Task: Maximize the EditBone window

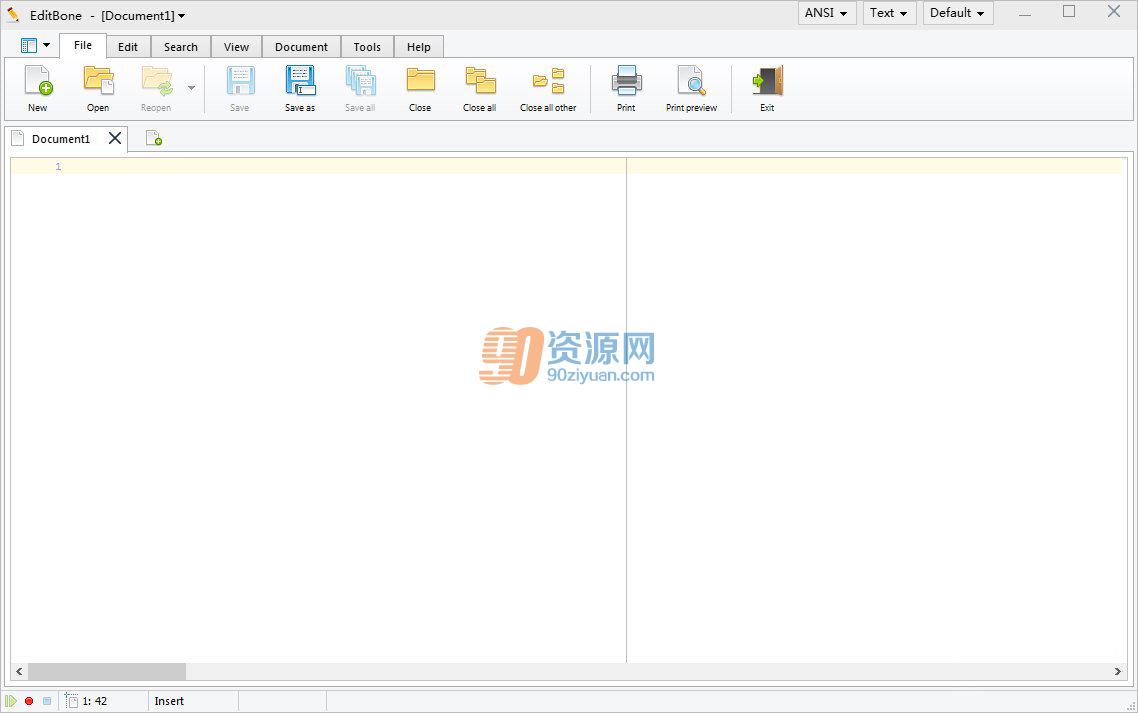Action: 1069,12
